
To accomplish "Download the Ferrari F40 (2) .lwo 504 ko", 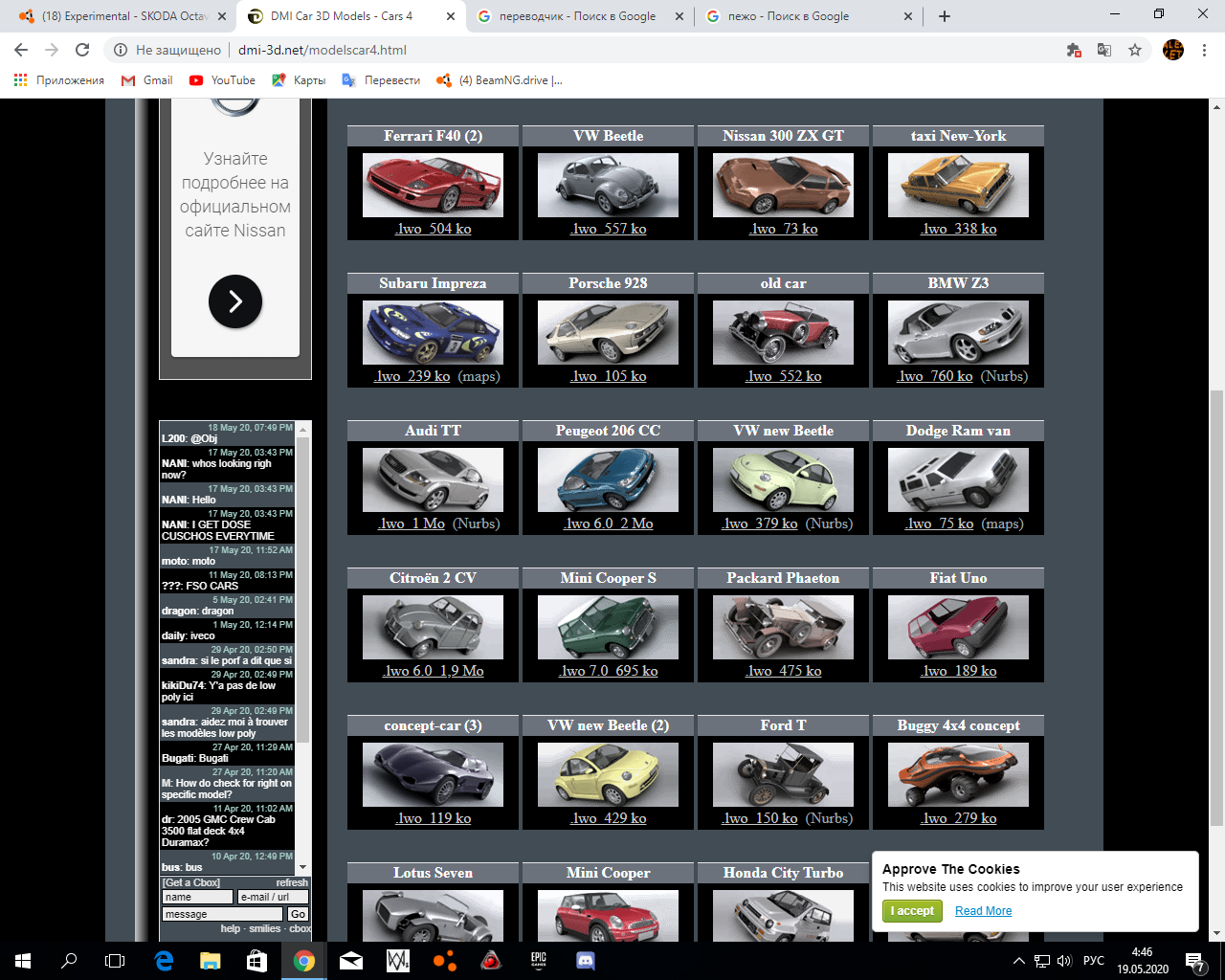I will [434, 229].
